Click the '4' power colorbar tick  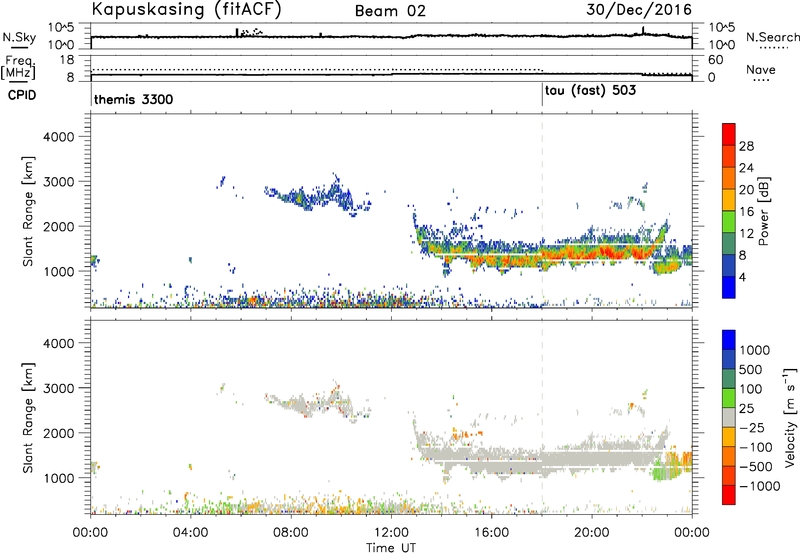(742, 277)
